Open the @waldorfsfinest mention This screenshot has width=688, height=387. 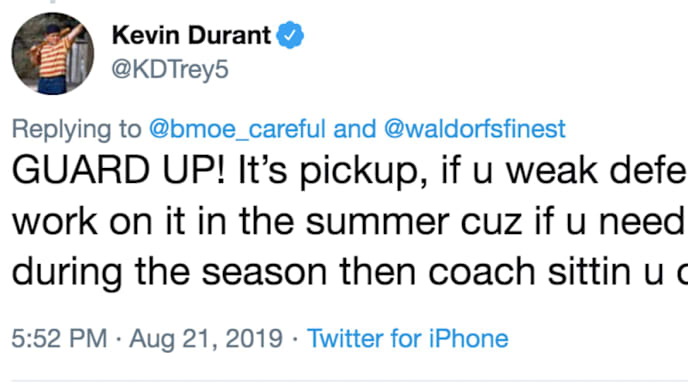[x=475, y=129]
